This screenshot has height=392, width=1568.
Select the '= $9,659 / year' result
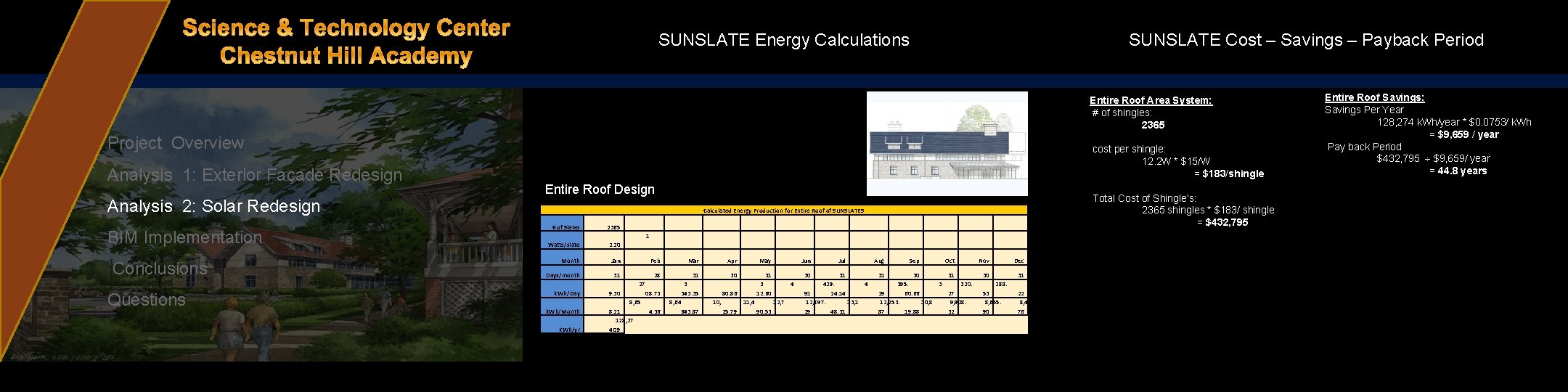(1463, 134)
